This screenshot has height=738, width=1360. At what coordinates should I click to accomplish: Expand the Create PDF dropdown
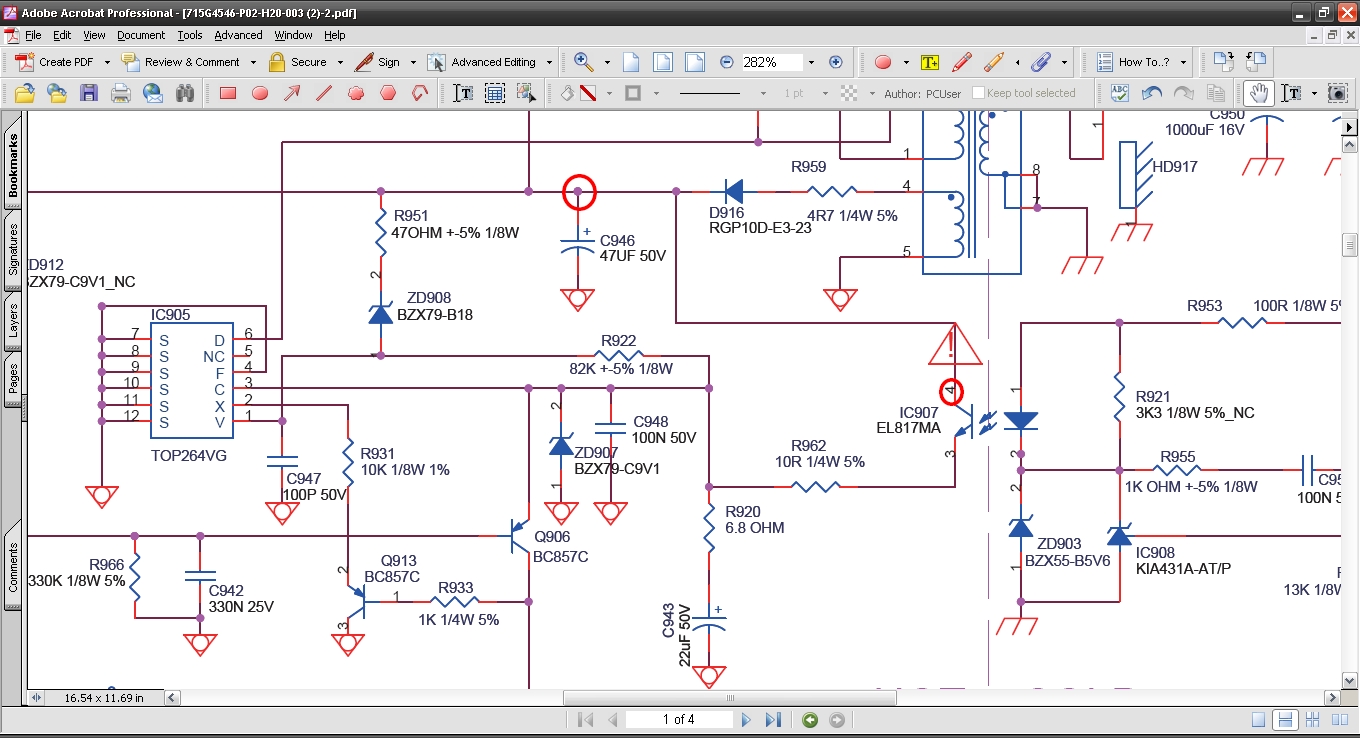tap(108, 62)
